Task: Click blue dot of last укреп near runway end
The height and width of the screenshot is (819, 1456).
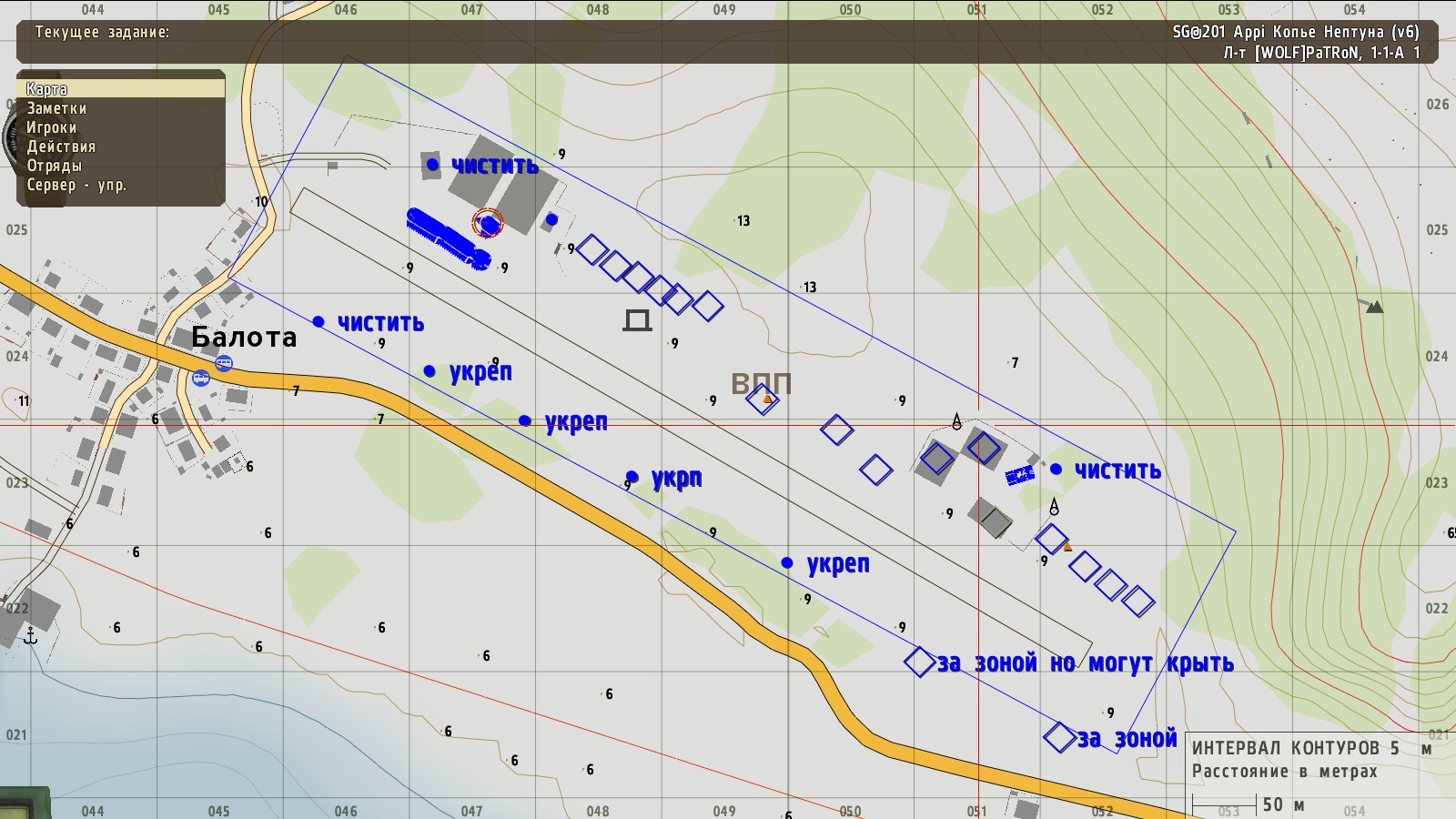Action: (x=787, y=563)
